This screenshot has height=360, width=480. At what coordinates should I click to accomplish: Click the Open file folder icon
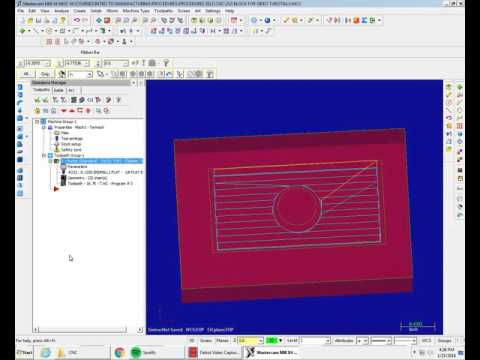tap(30, 20)
